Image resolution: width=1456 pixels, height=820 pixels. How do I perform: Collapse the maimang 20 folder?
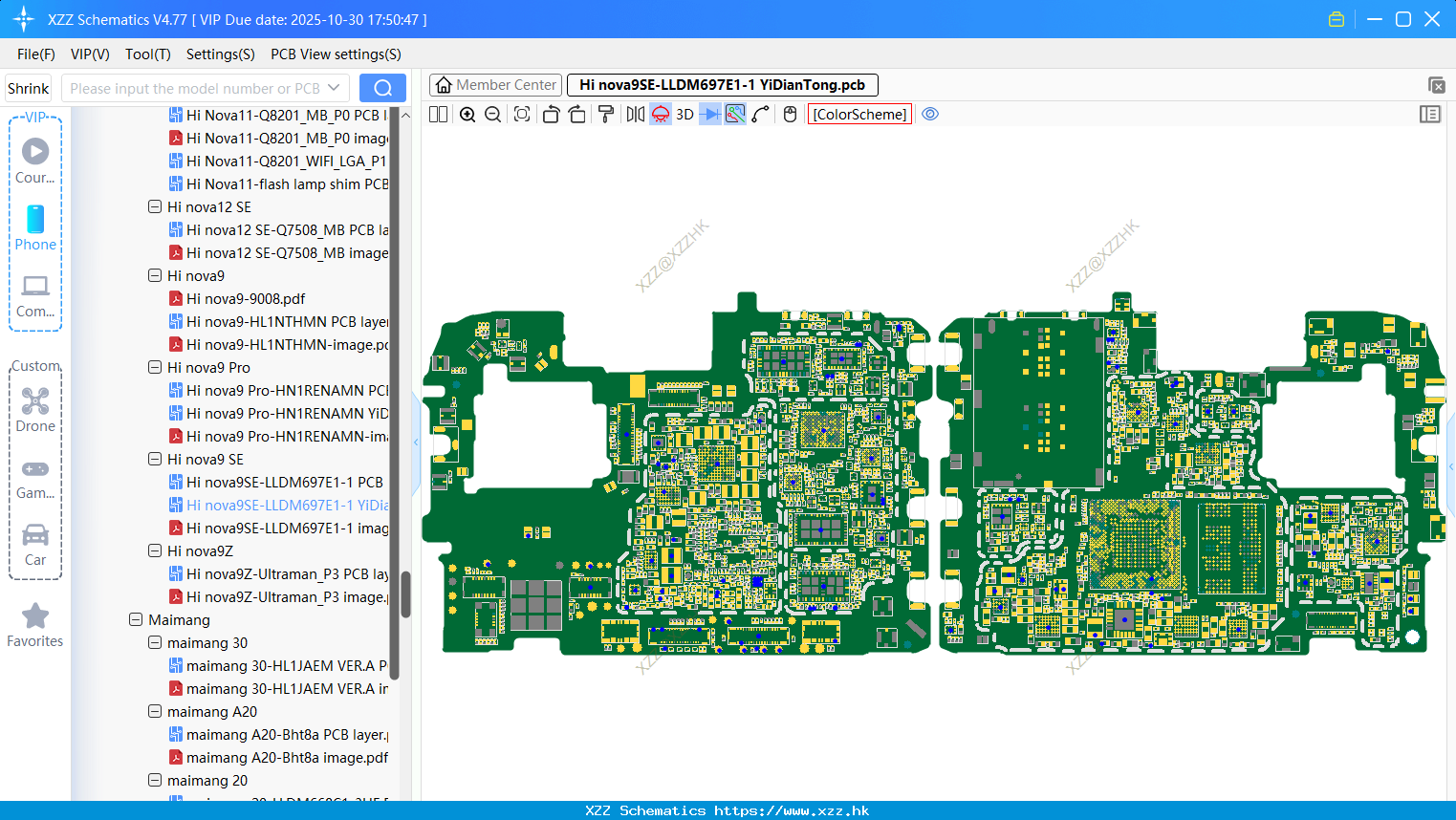click(x=155, y=780)
